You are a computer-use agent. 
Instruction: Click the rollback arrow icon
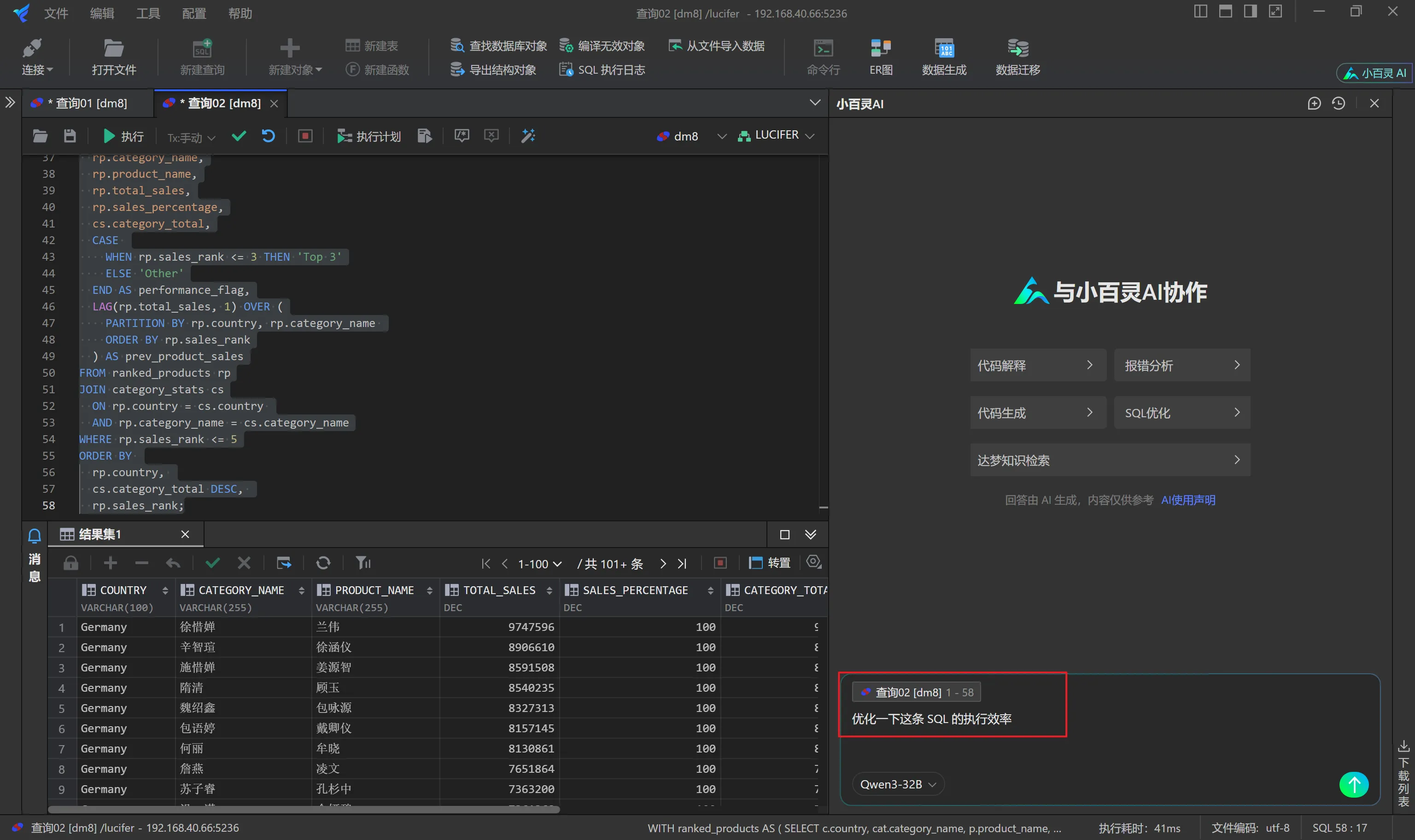click(268, 136)
